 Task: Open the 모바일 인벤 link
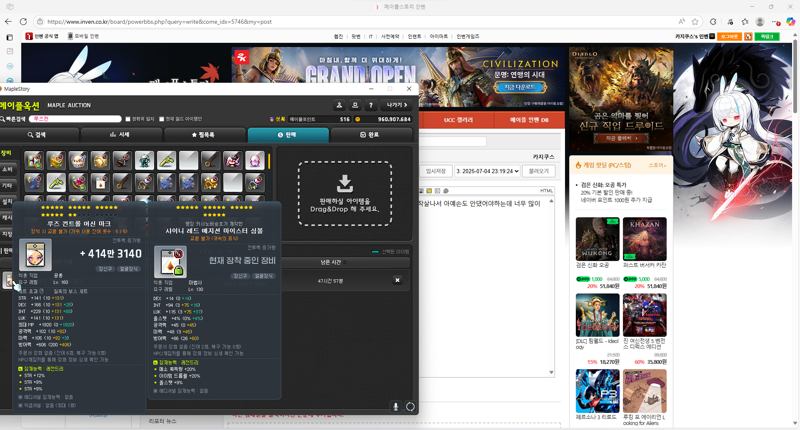(84, 36)
